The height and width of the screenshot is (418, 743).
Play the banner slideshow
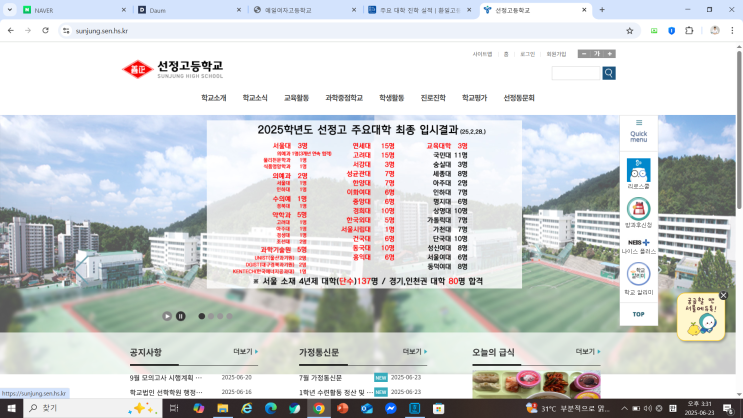pyautogui.click(x=167, y=316)
